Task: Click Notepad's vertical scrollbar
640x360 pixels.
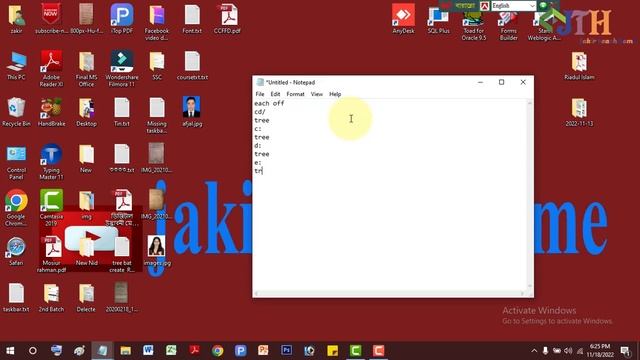Action: pyautogui.click(x=529, y=194)
